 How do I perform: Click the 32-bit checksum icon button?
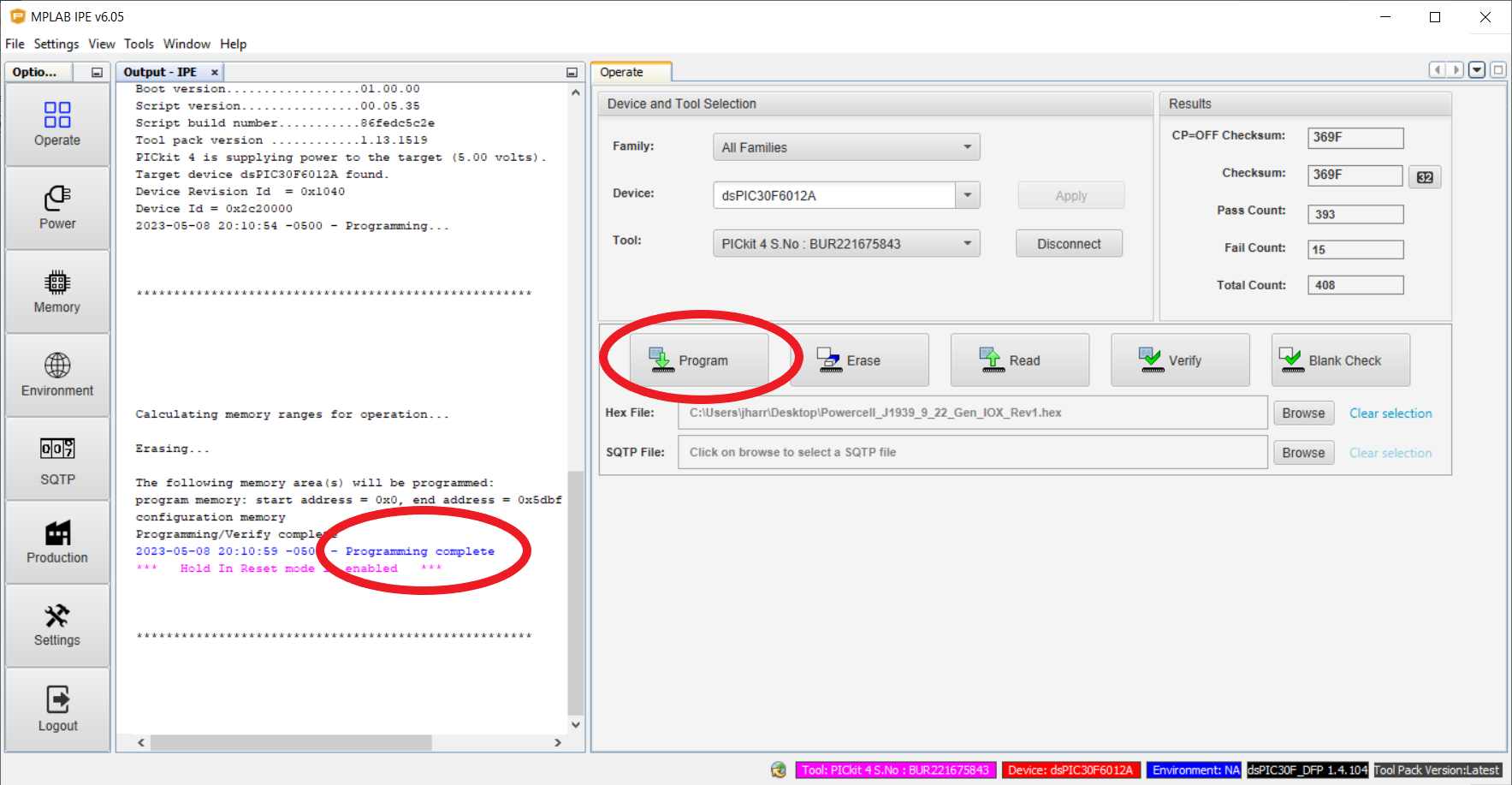coord(1425,177)
